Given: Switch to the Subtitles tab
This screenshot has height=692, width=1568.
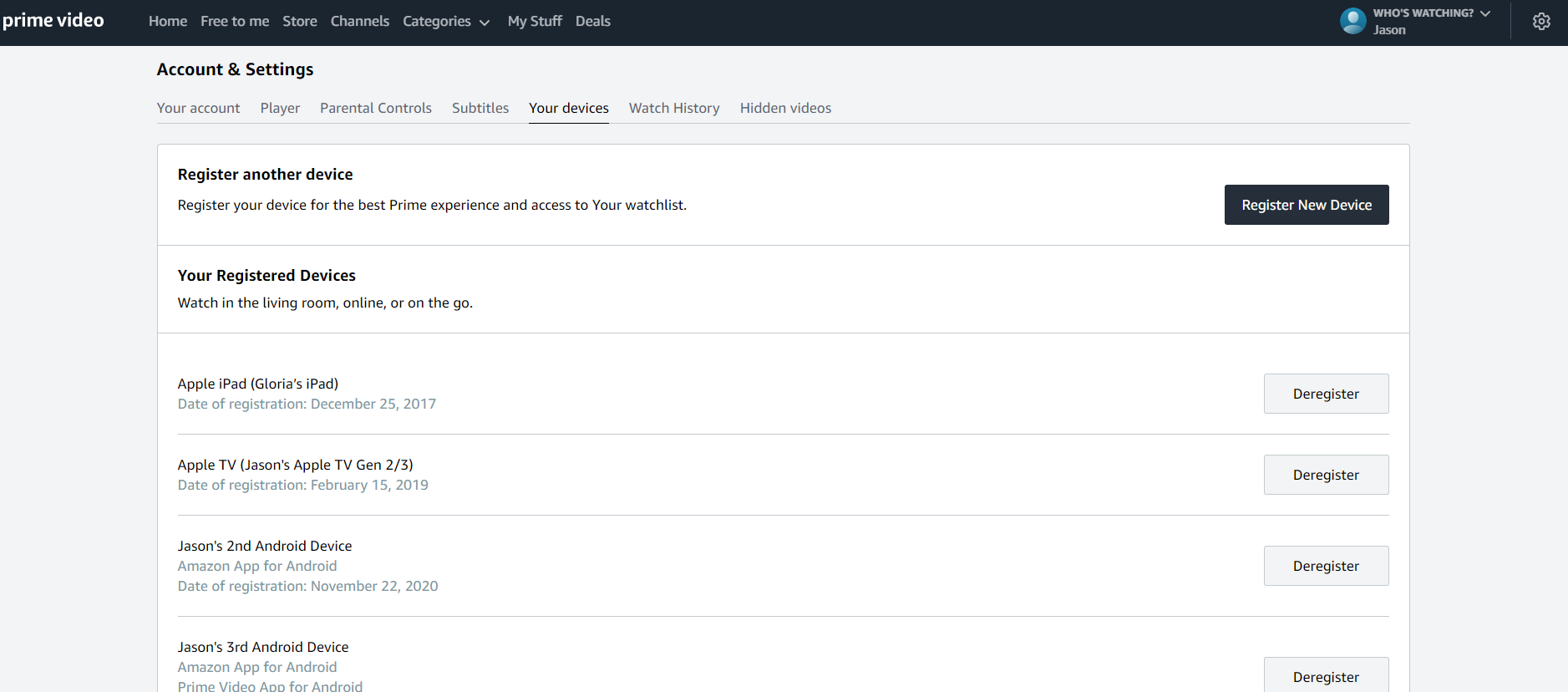Looking at the screenshot, I should point(480,108).
